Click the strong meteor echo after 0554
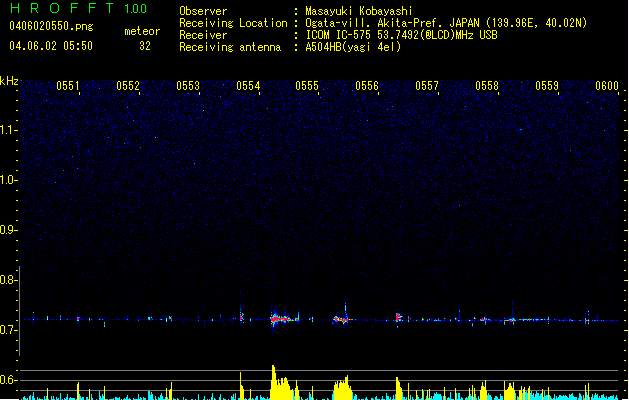This screenshot has width=629, height=400. click(282, 319)
